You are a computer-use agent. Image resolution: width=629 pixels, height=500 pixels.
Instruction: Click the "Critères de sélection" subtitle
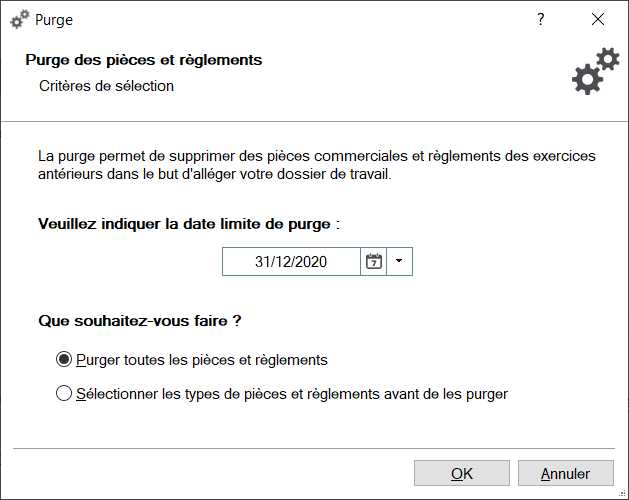(x=107, y=86)
